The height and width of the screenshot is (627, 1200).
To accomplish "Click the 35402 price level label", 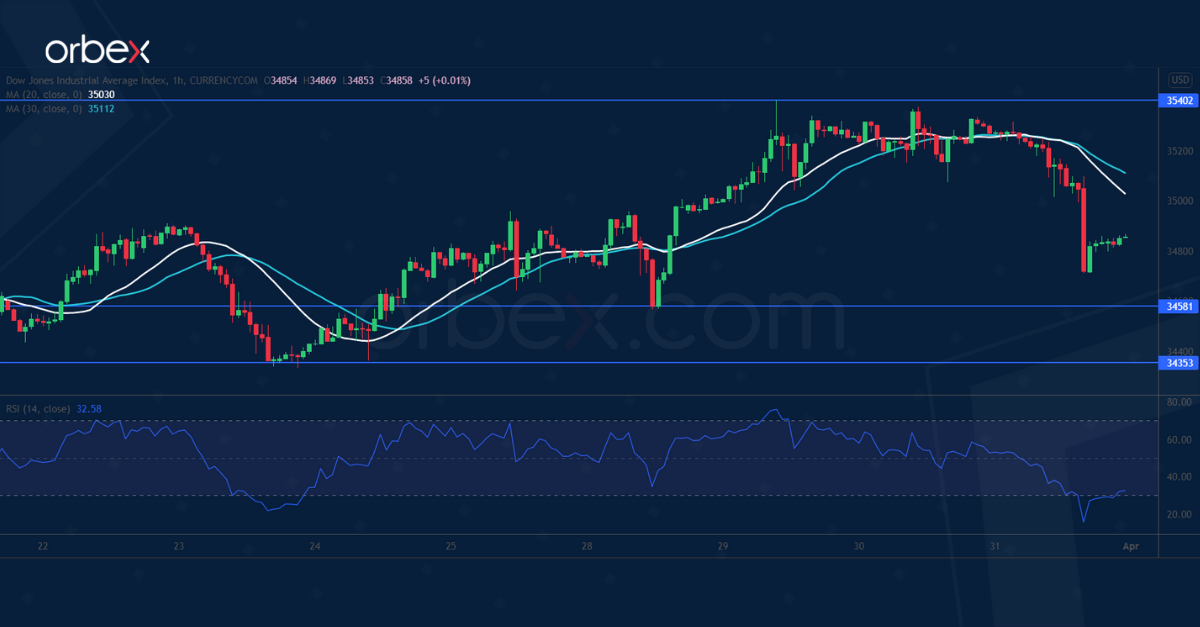I will (x=1178, y=100).
